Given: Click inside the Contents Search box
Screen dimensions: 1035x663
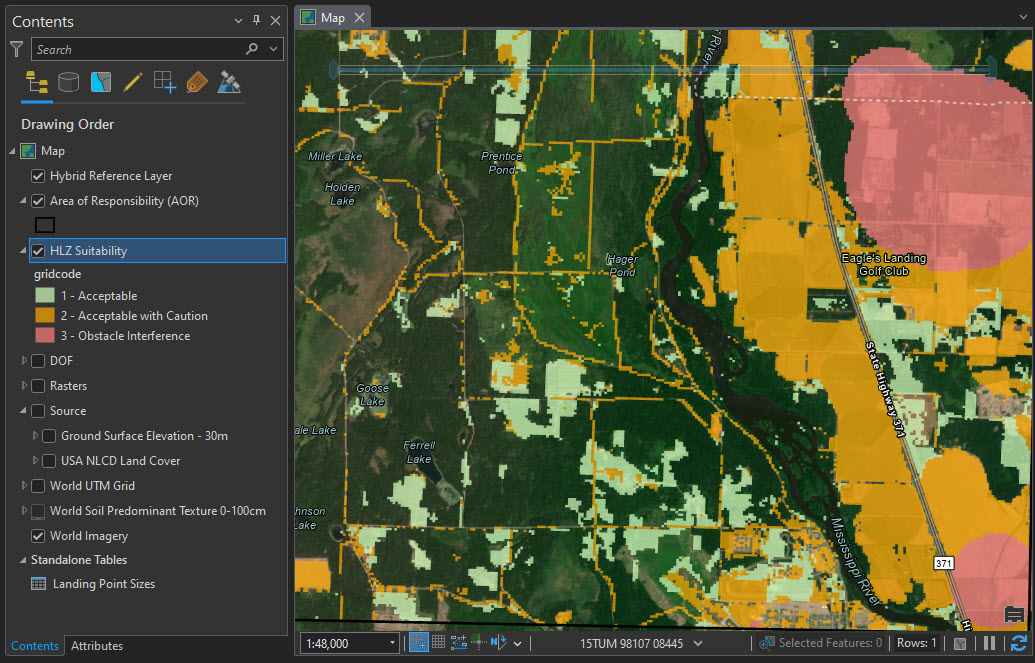Looking at the screenshot, I should 140,48.
